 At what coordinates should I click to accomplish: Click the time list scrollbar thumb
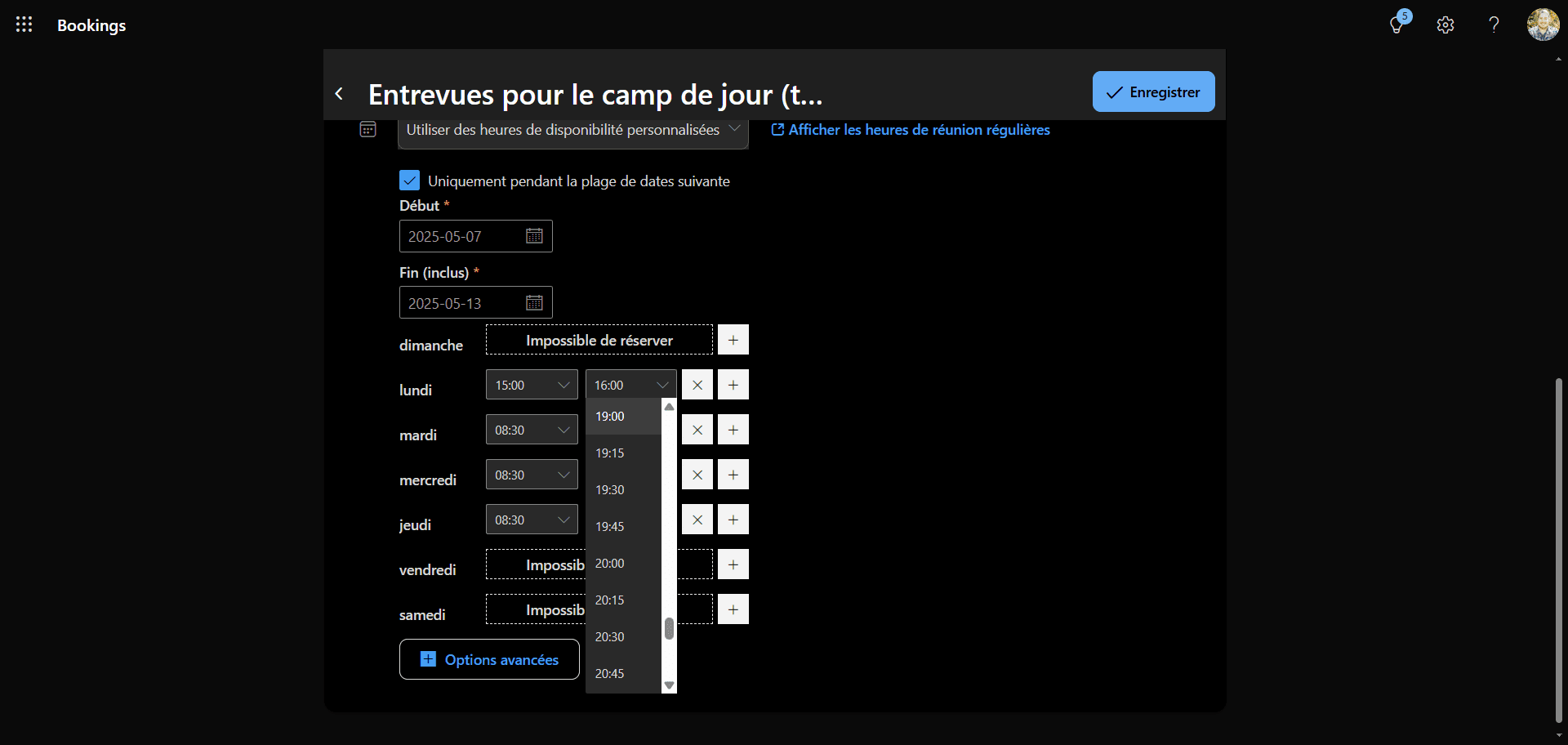tap(669, 628)
